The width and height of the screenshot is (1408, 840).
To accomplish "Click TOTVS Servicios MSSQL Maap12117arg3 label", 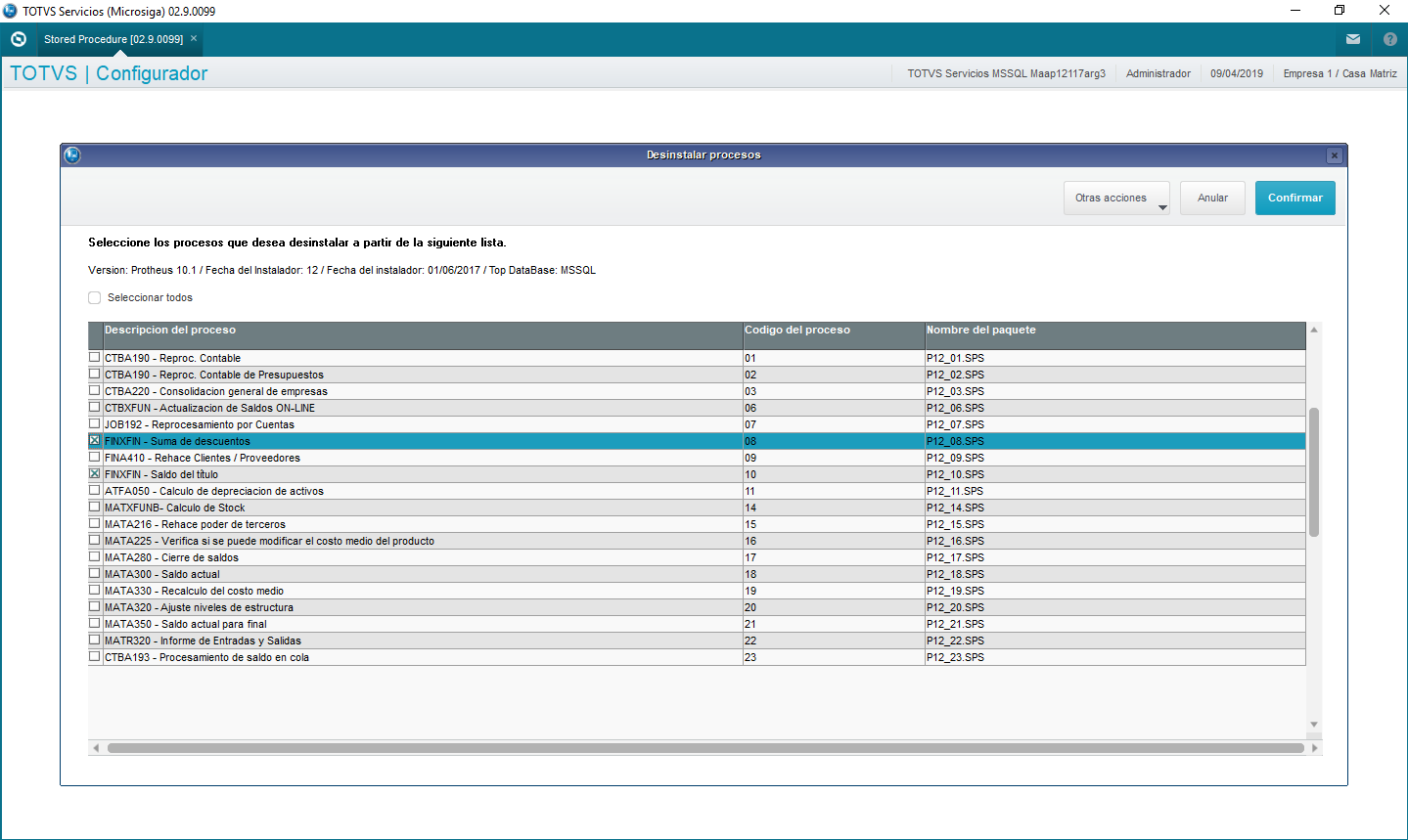I will tap(1006, 73).
